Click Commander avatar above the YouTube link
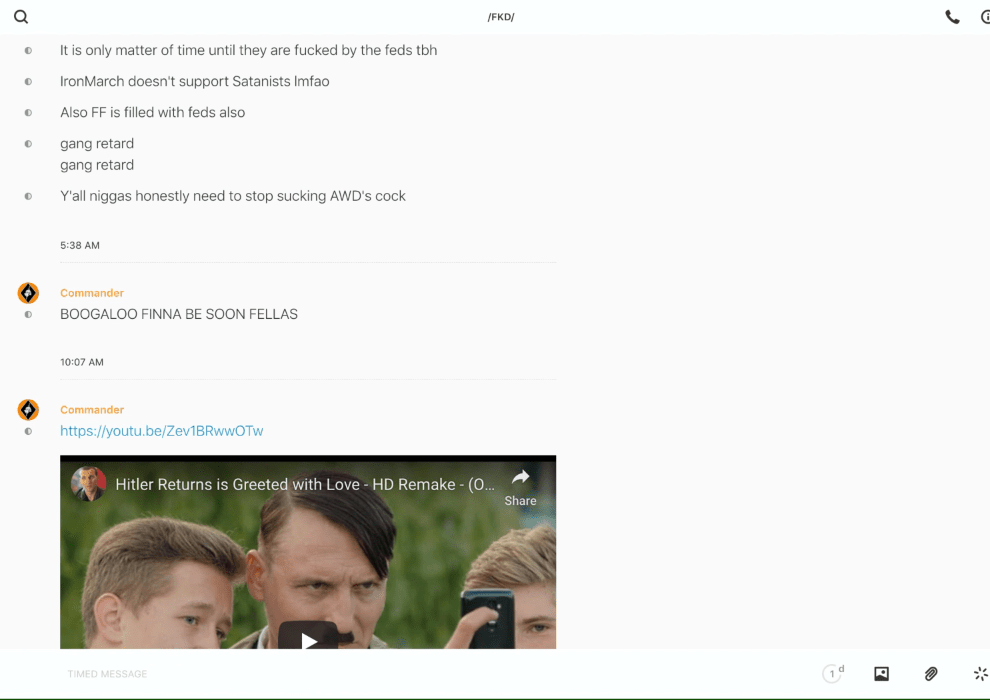The image size is (990, 700). click(28, 410)
